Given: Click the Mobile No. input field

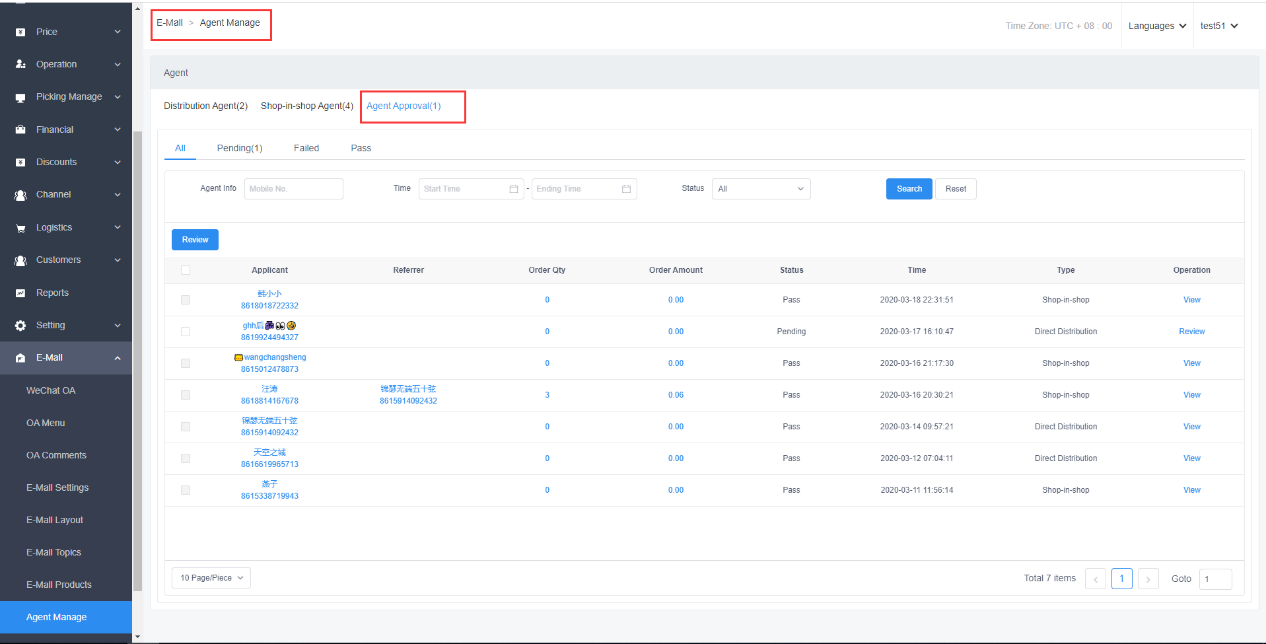Looking at the screenshot, I should (293, 189).
